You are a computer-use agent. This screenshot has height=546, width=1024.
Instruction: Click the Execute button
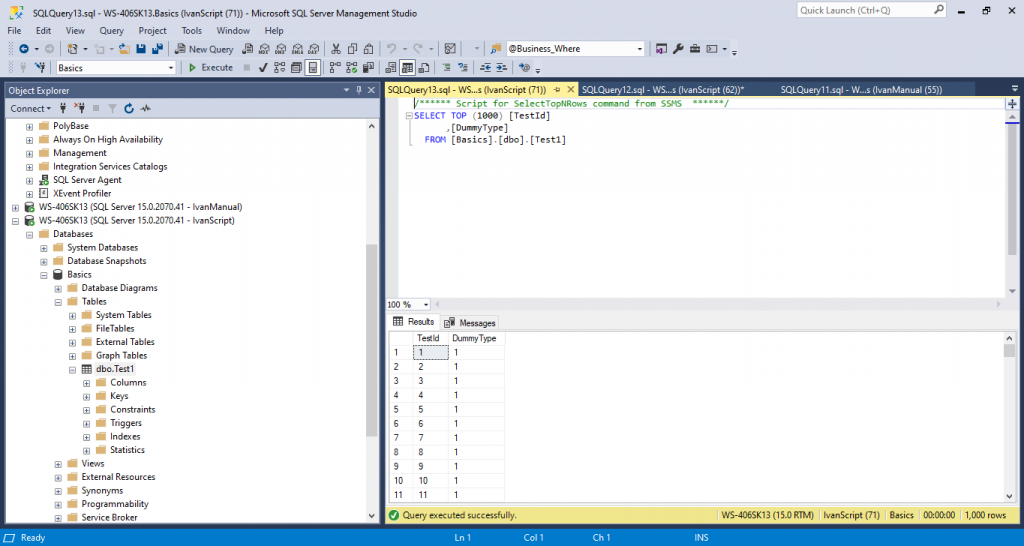tap(211, 67)
